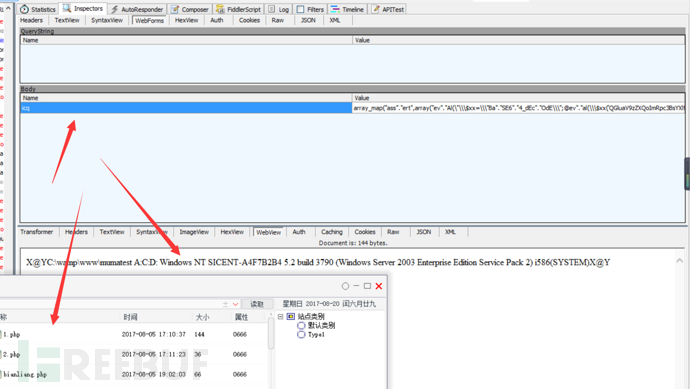Open response Cookies tab

pyautogui.click(x=365, y=232)
